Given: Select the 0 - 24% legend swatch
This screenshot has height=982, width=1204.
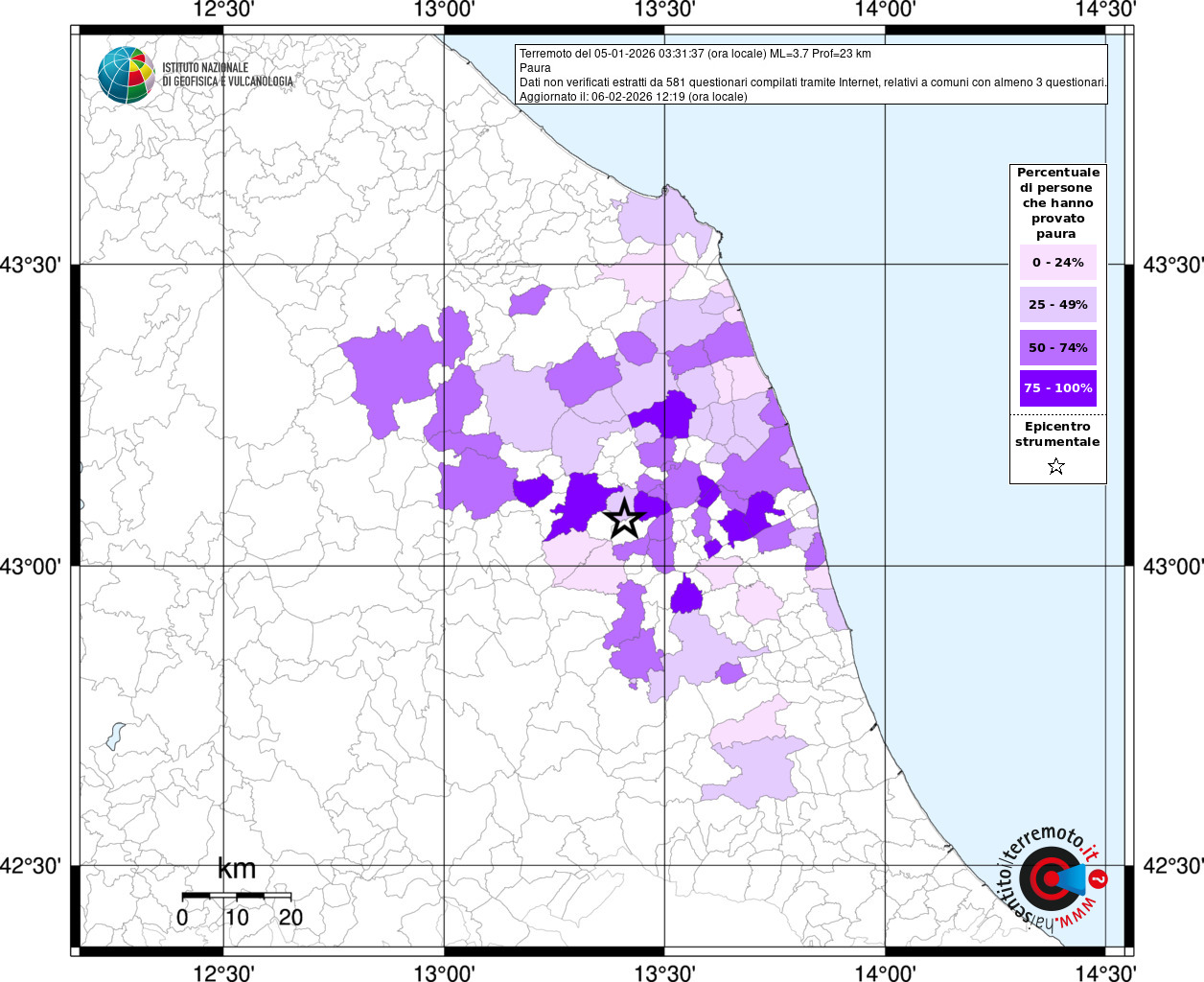Looking at the screenshot, I should click(1057, 263).
